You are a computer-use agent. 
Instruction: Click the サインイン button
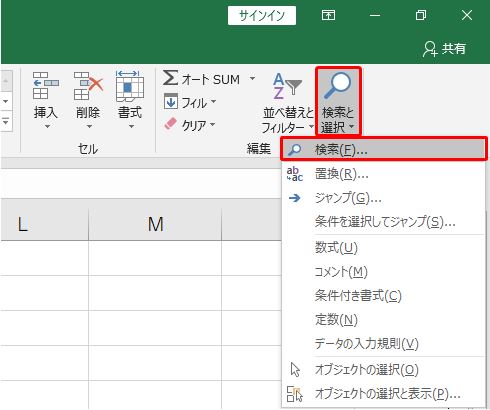[x=262, y=15]
